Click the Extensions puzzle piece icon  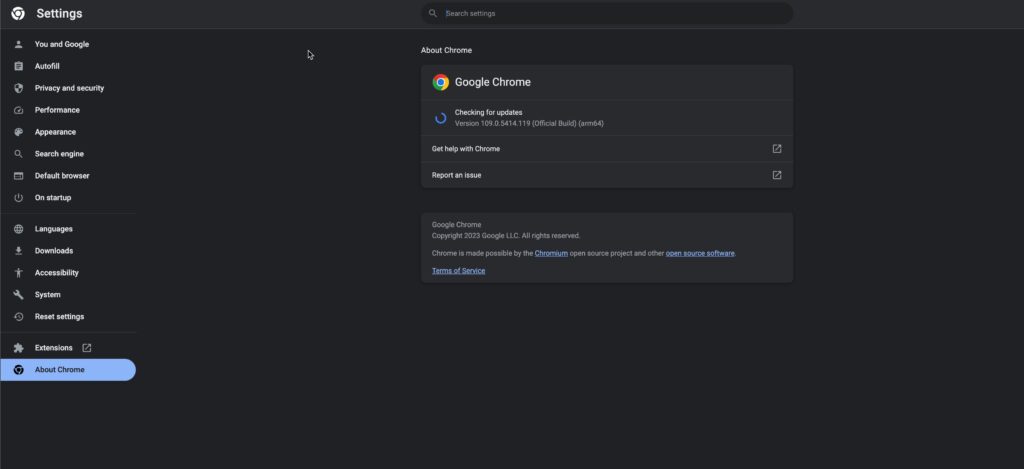point(18,348)
